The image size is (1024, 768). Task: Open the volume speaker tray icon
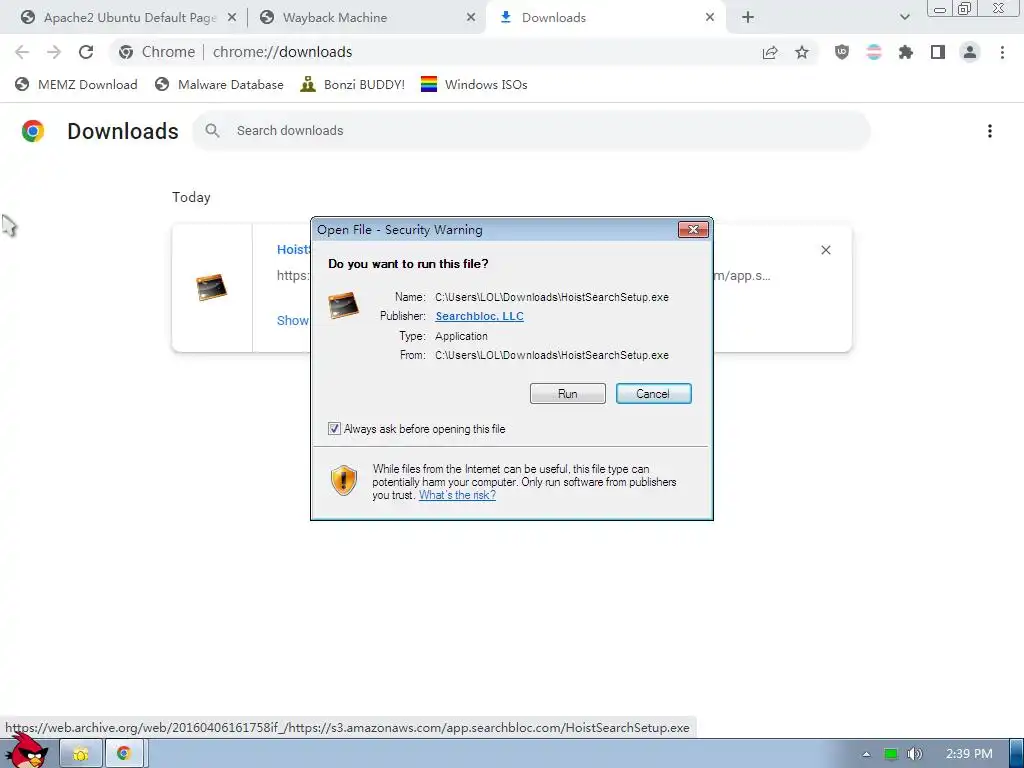tap(915, 754)
